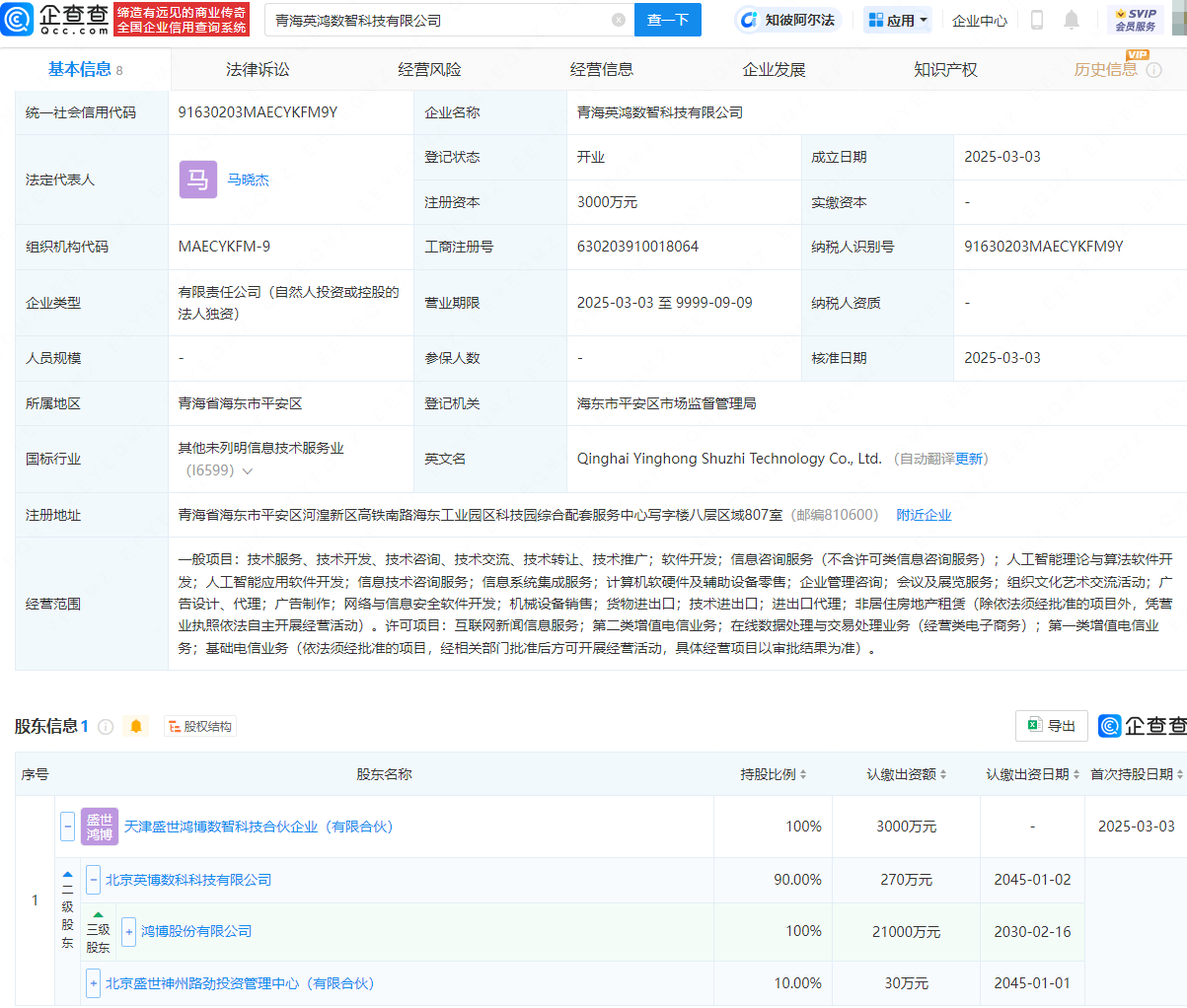Viewport: 1187px width, 1008px height.
Task: Collapse the 北京英博数科科技有限公司 row
Action: point(93,880)
